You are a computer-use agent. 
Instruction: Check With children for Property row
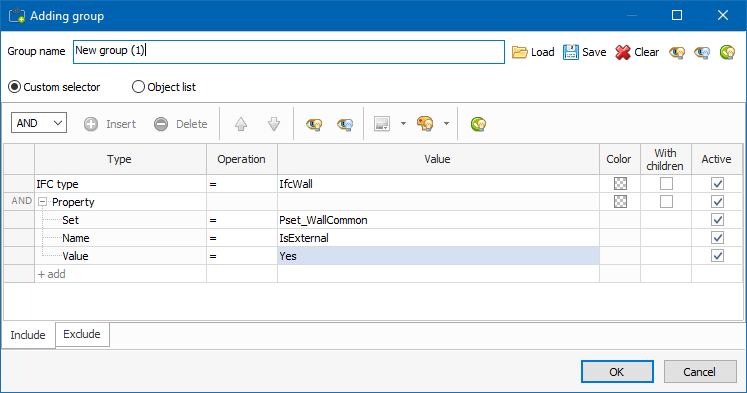[666, 202]
